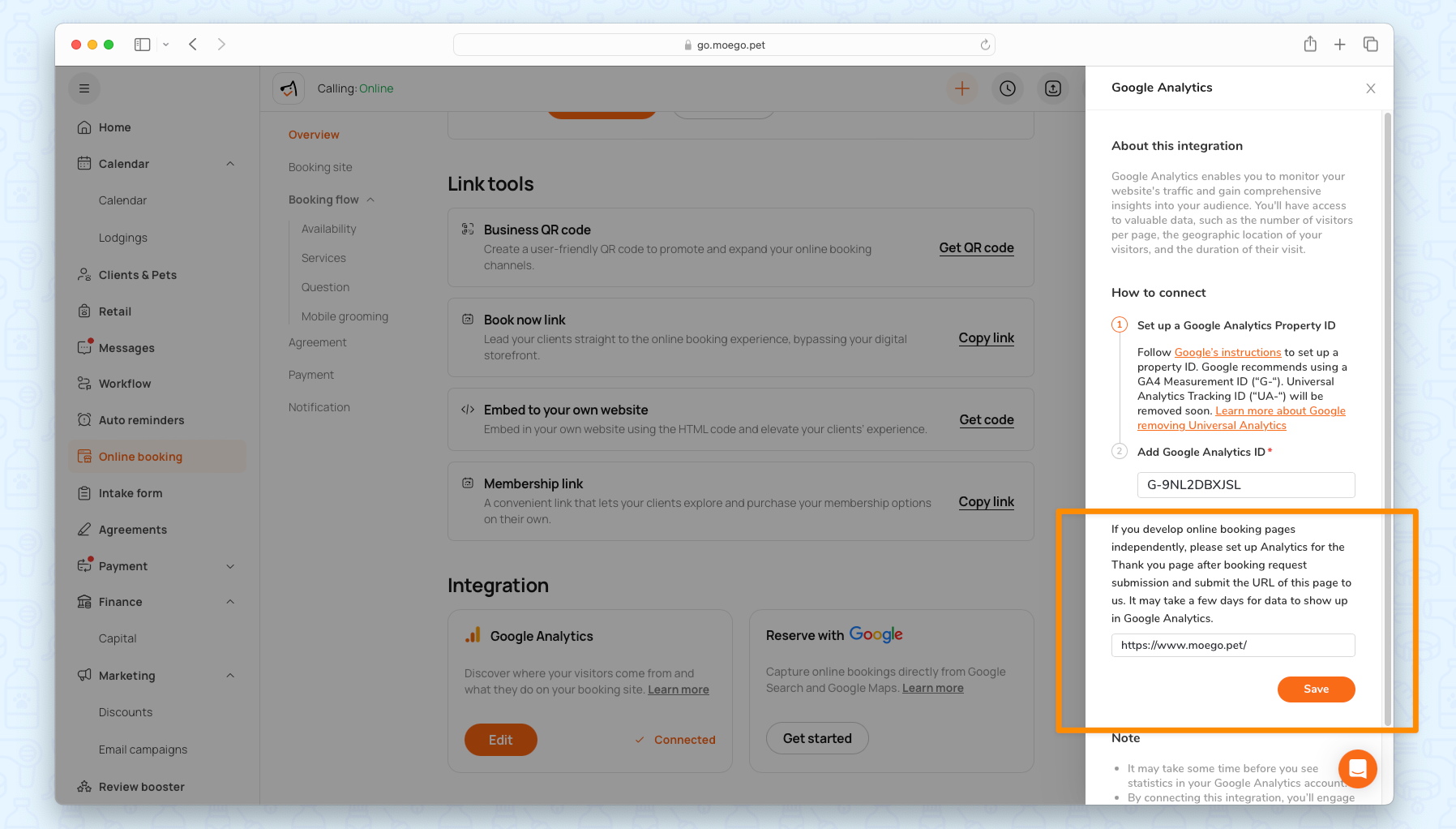Open the Availability settings item

coord(328,229)
